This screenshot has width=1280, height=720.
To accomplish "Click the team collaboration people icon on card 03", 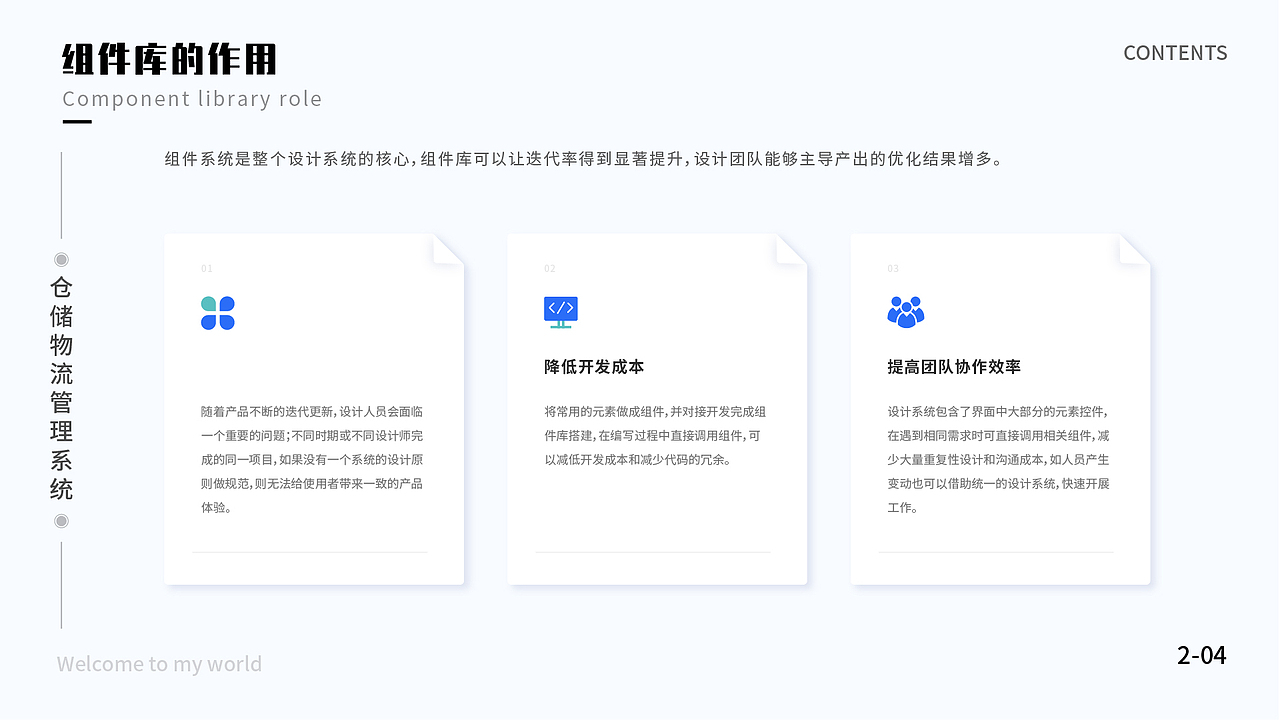I will click(x=906, y=311).
